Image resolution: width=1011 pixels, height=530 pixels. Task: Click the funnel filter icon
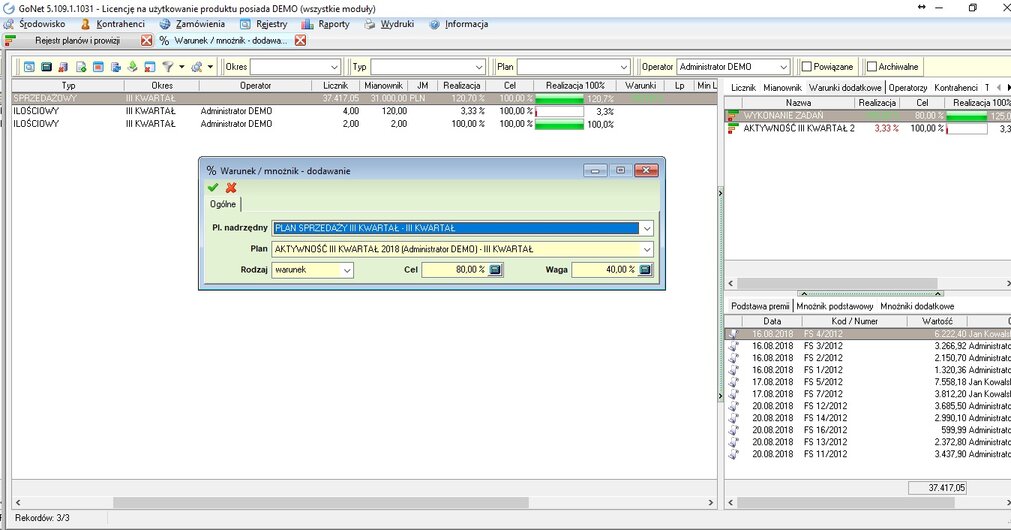point(168,66)
